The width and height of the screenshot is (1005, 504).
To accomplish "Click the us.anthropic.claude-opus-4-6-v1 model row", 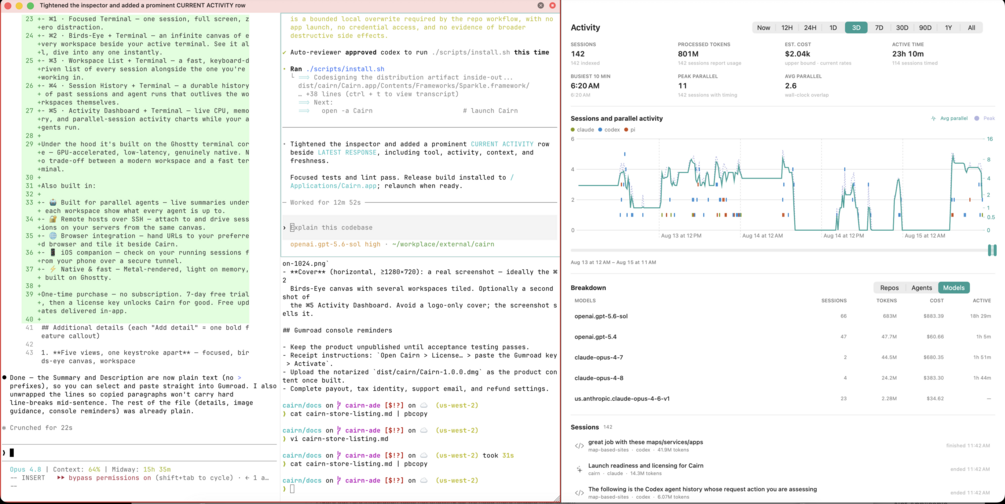I will tap(783, 398).
